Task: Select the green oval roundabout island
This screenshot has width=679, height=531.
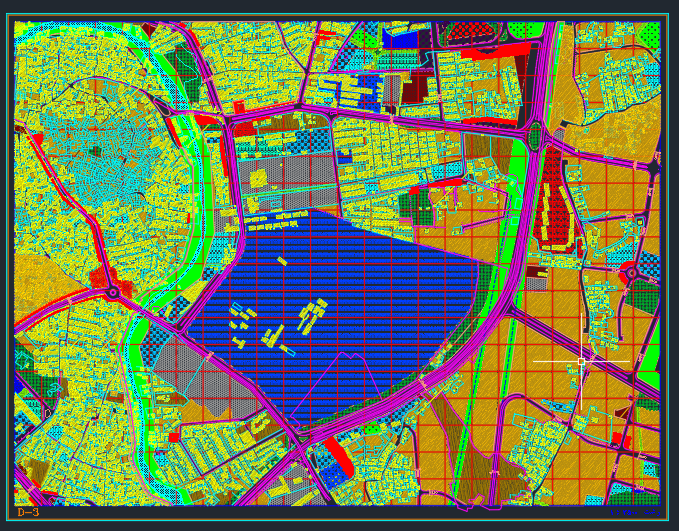Action: pos(535,136)
